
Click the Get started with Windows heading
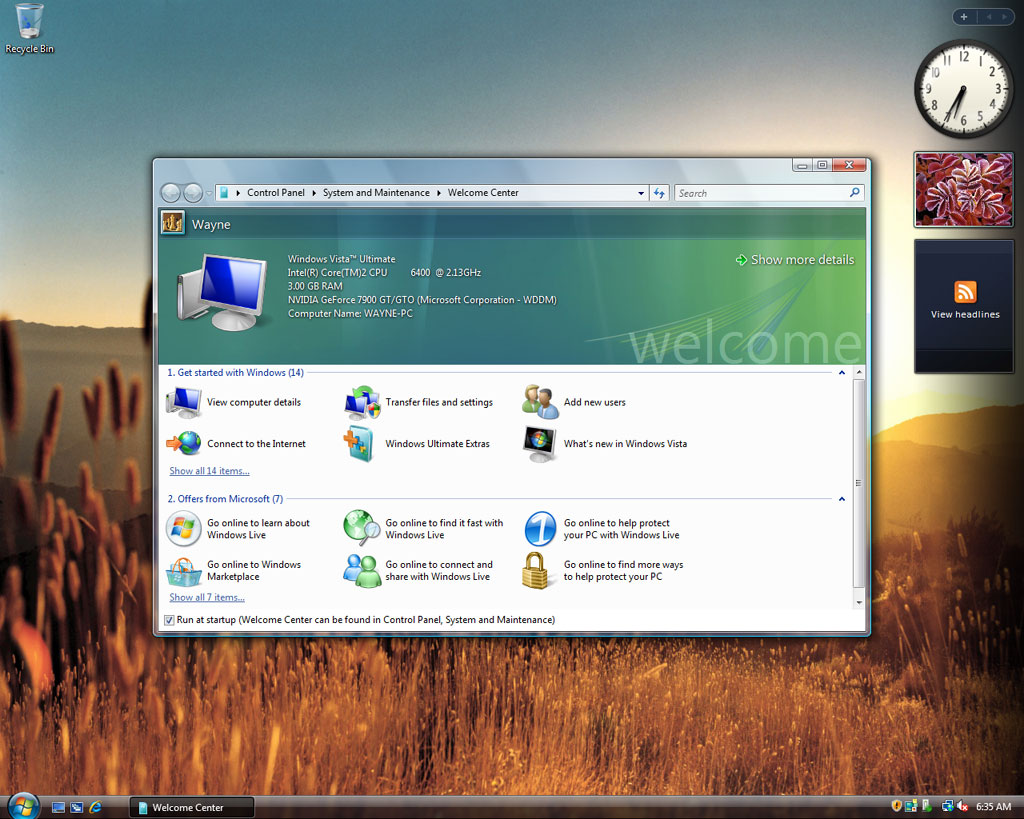235,372
